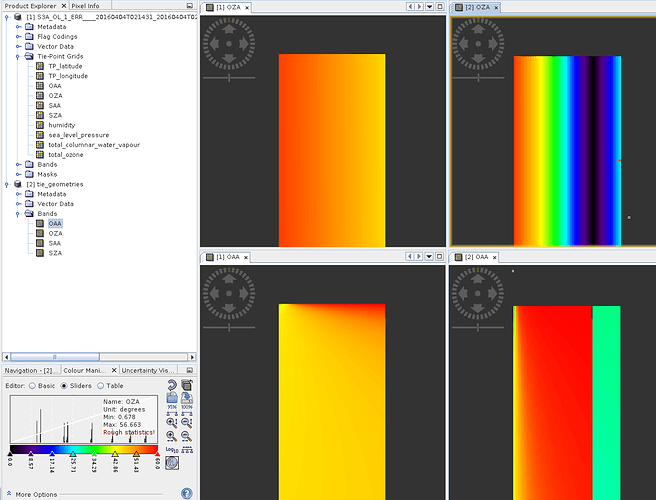Click the export colour palette icon
656x500 pixels.
point(187,398)
